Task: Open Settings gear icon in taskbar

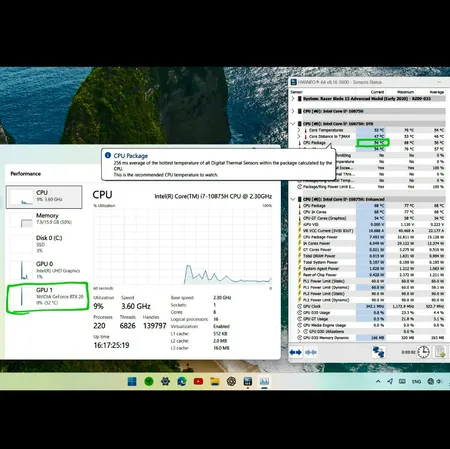Action: 165,381
